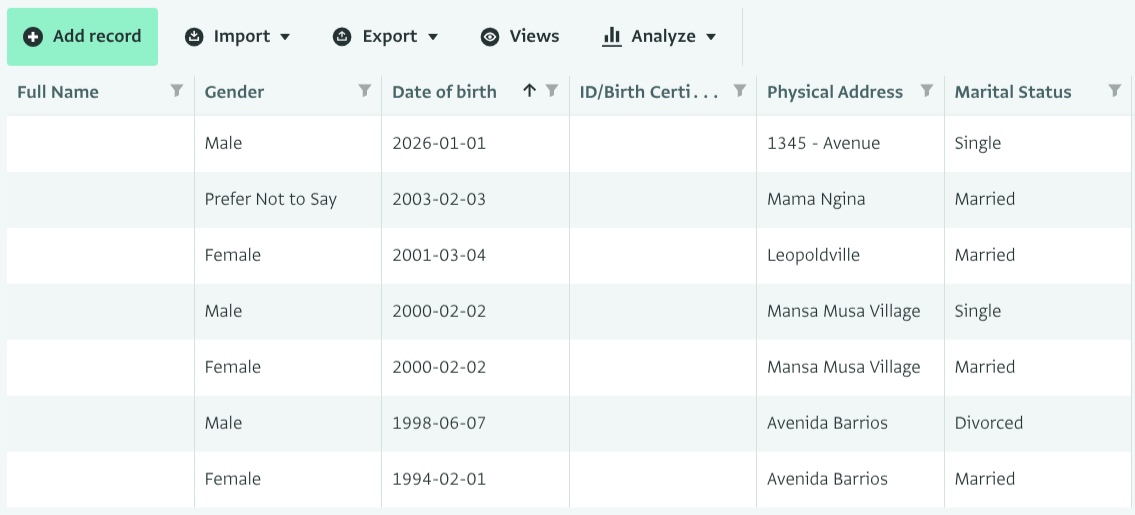
Task: Click the bar chart Analyze icon
Action: 611,37
